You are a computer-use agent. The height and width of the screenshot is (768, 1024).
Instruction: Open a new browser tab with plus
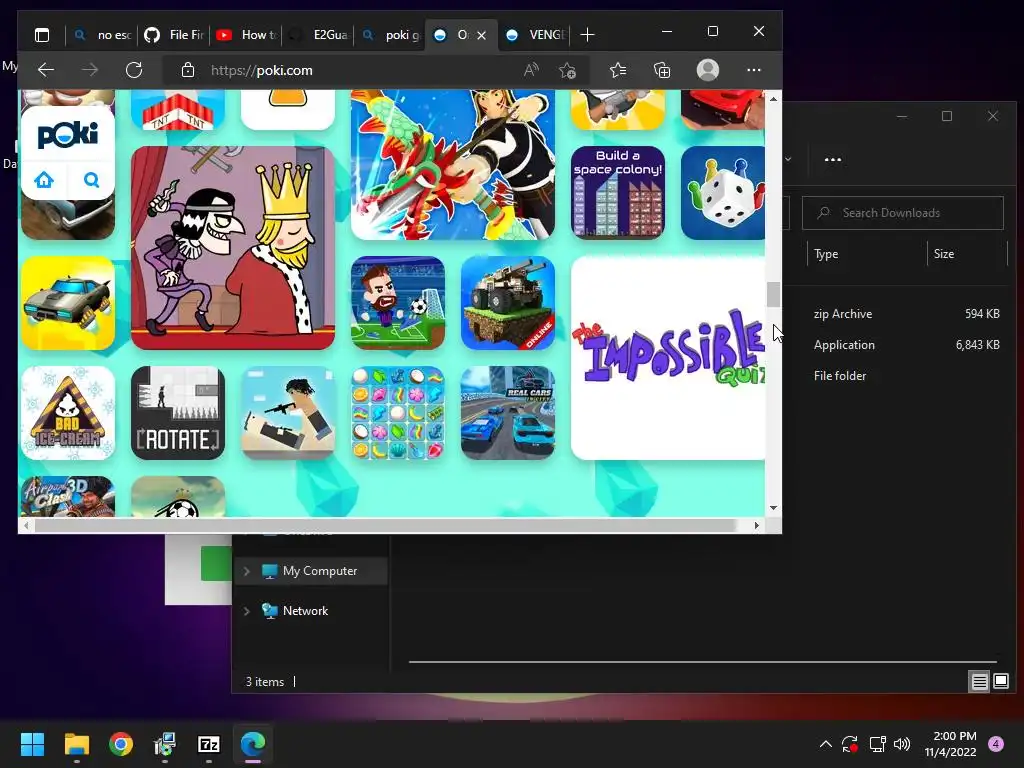587,35
